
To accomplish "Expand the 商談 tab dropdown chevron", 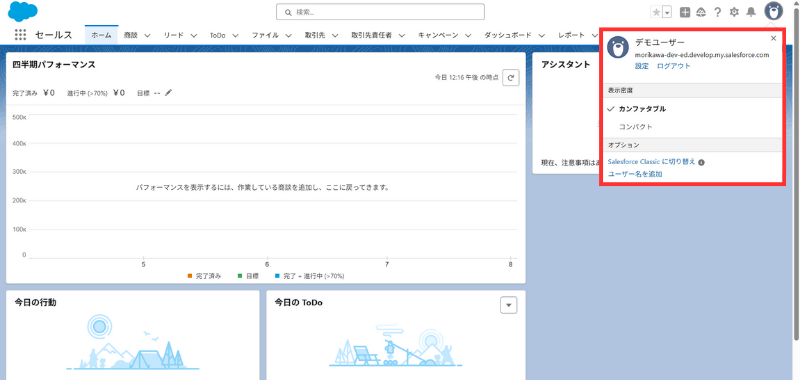I will [x=147, y=36].
